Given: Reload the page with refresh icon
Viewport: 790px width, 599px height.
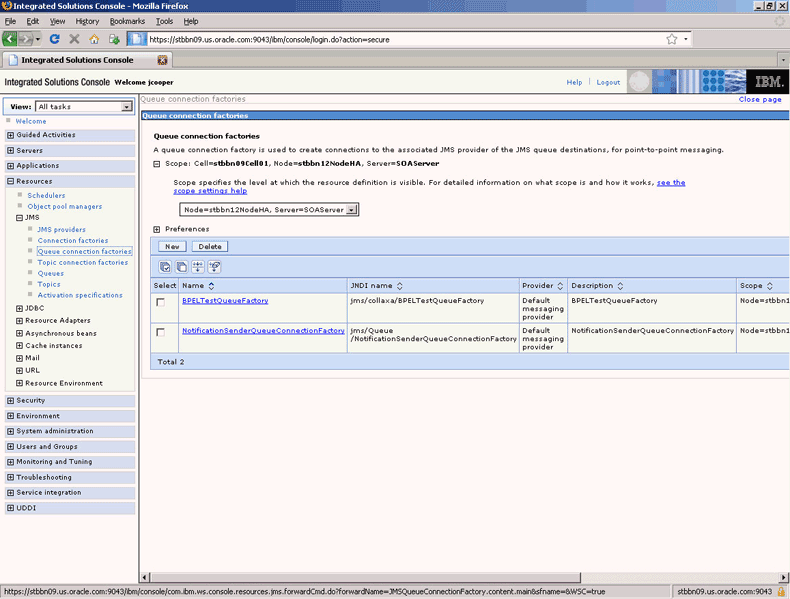Looking at the screenshot, I should click(55, 39).
